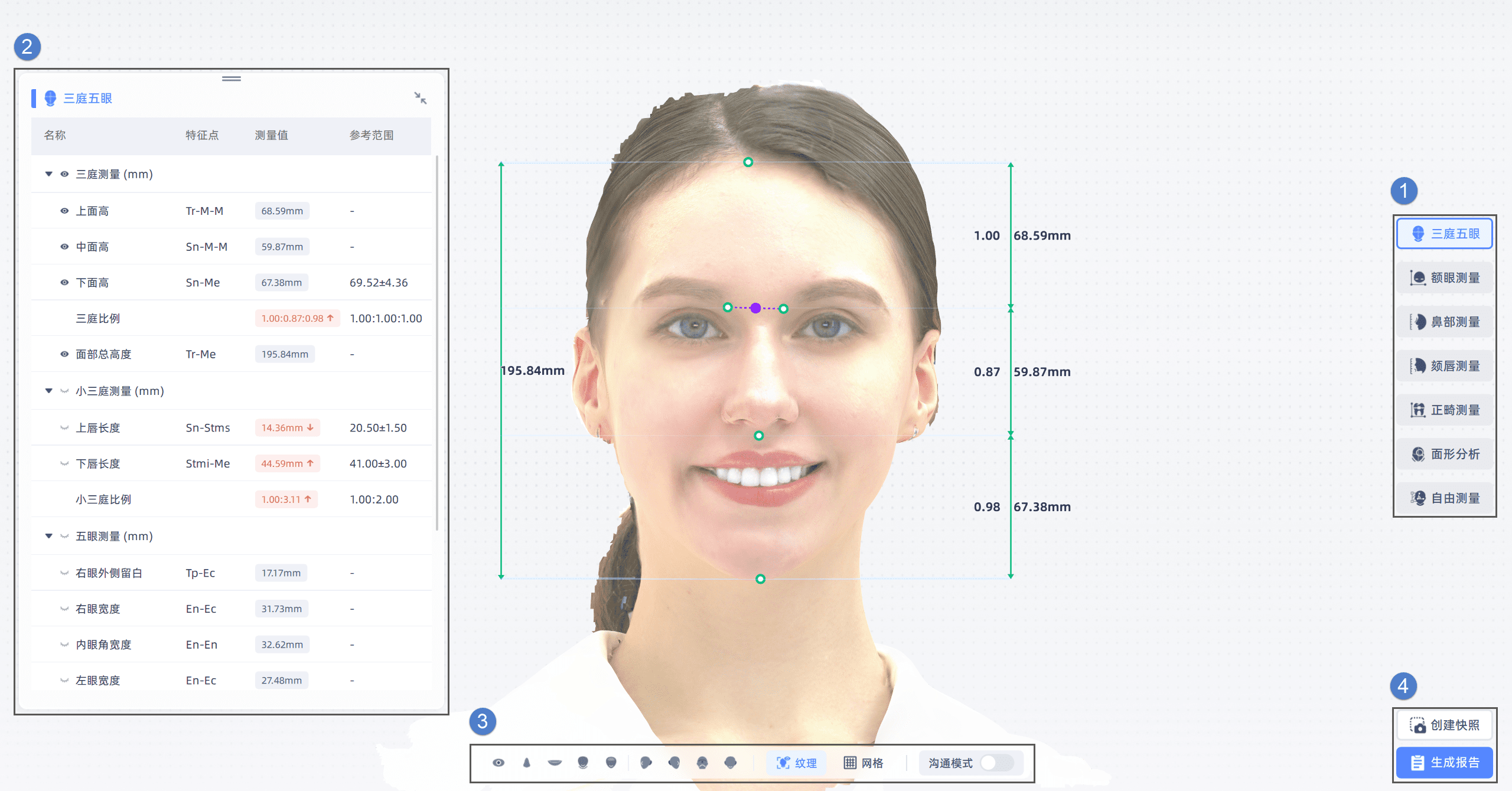Click the 68.59mm value for 上面高
Screen dimensions: 1512x791
(x=282, y=211)
